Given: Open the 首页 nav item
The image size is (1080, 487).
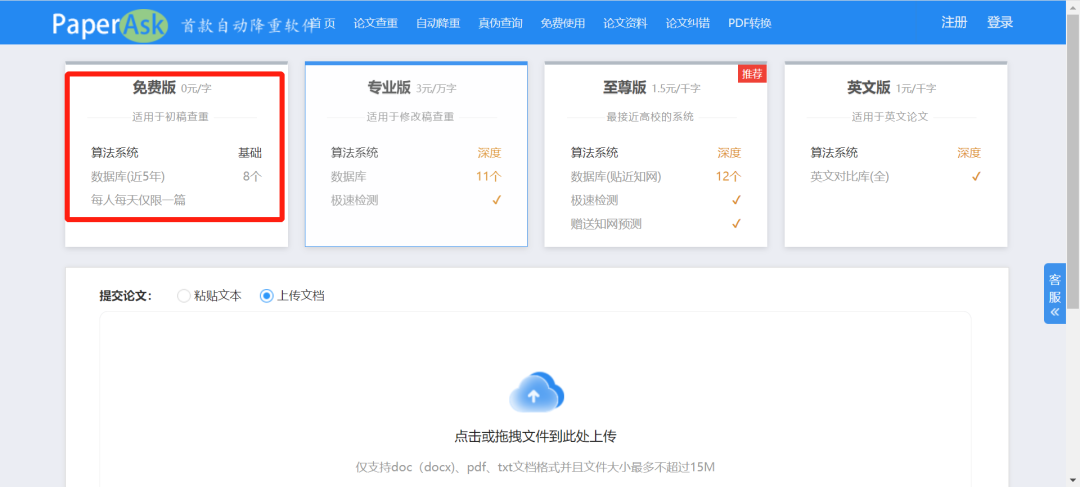Looking at the screenshot, I should click(x=322, y=23).
